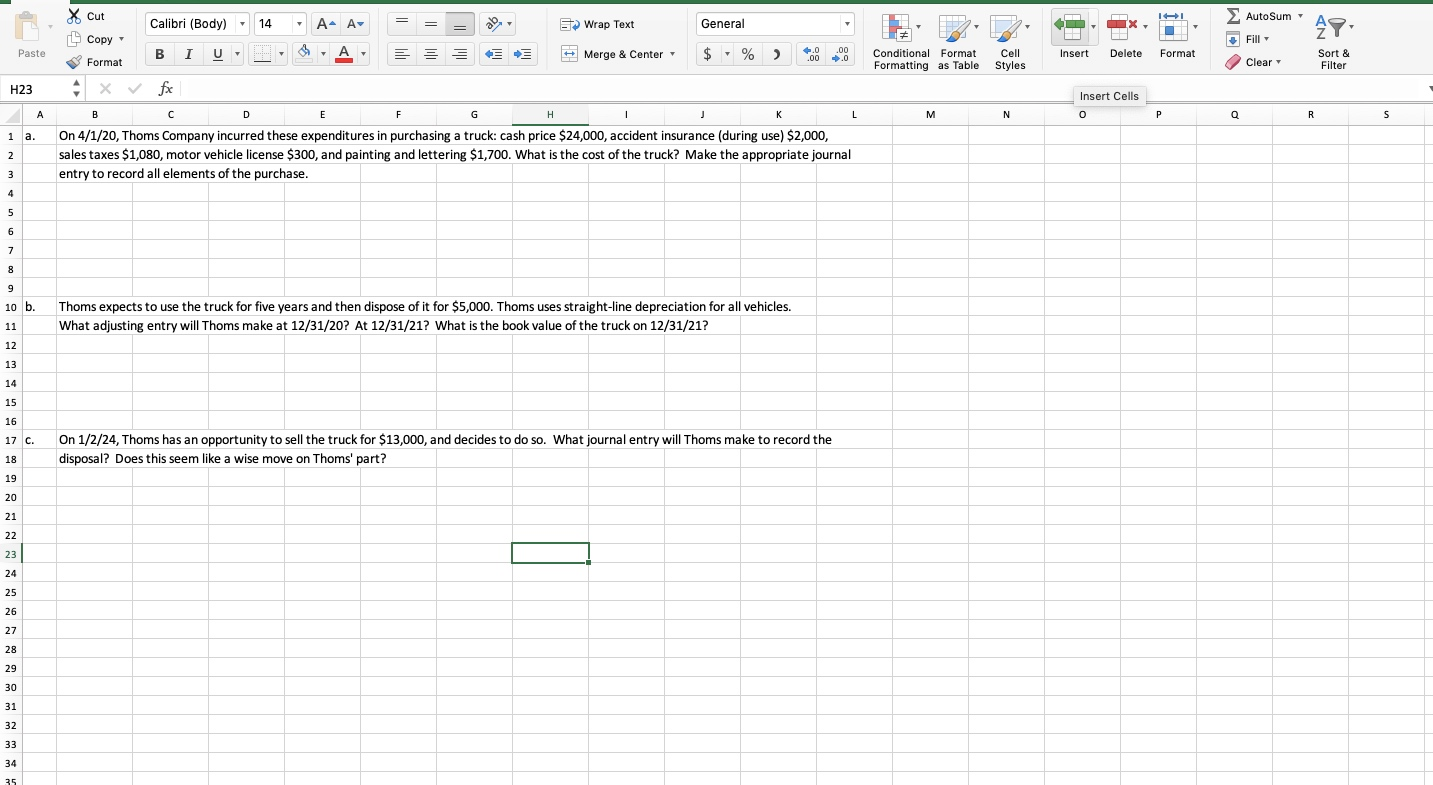This screenshot has width=1433, height=785.
Task: Click the Clear eraser button
Action: (1248, 62)
